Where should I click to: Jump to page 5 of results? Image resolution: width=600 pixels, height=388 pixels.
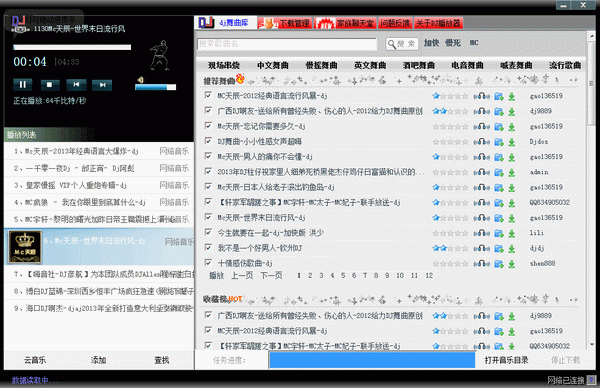click(343, 276)
